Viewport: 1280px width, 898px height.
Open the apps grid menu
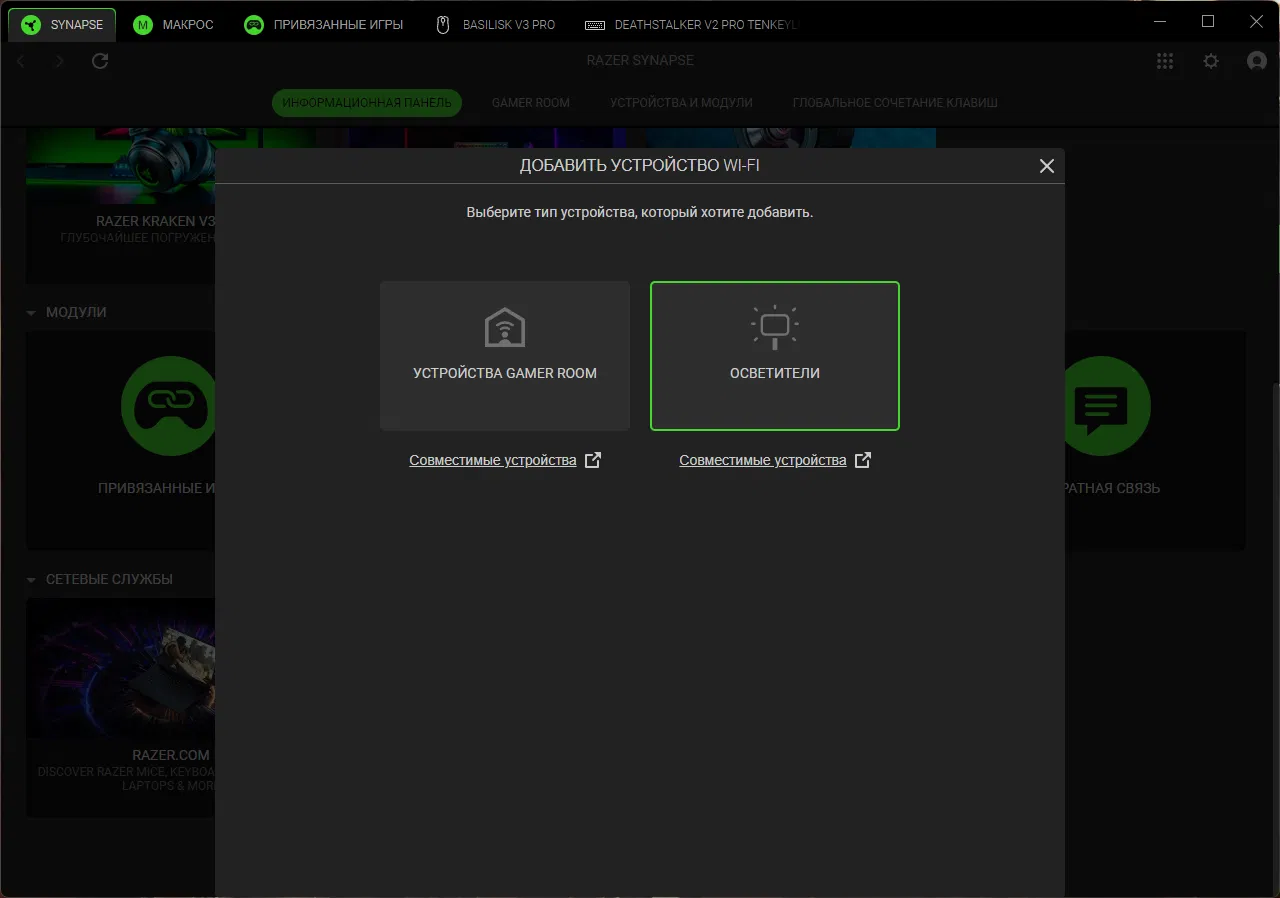[x=1165, y=61]
